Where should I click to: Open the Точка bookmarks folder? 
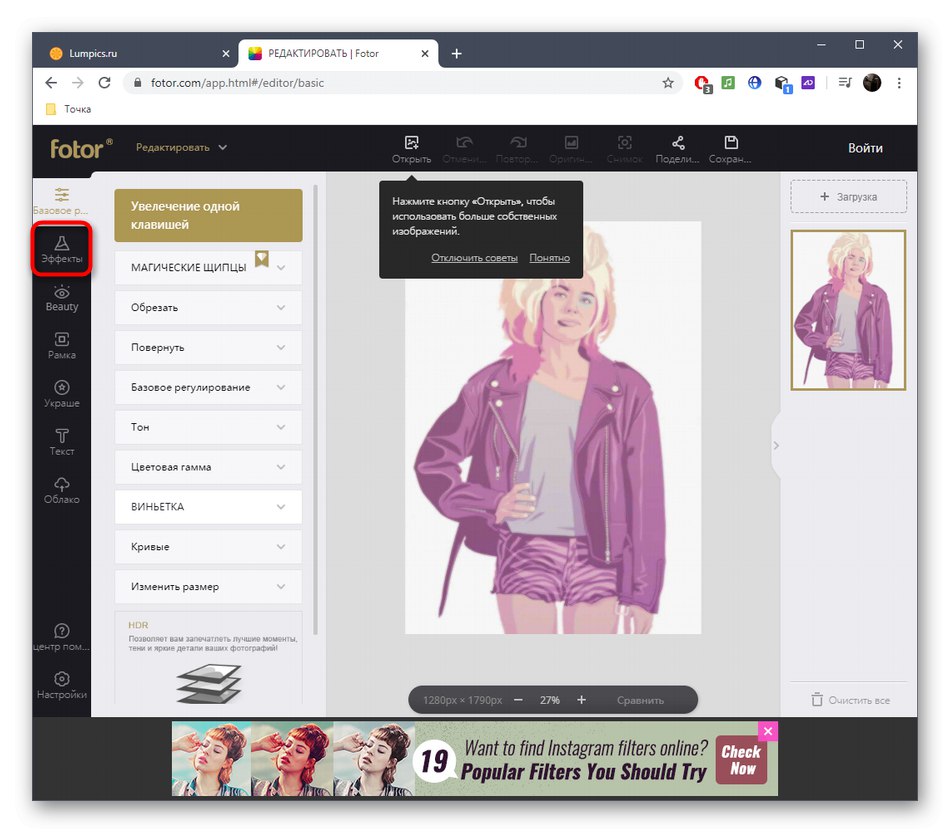[x=68, y=109]
